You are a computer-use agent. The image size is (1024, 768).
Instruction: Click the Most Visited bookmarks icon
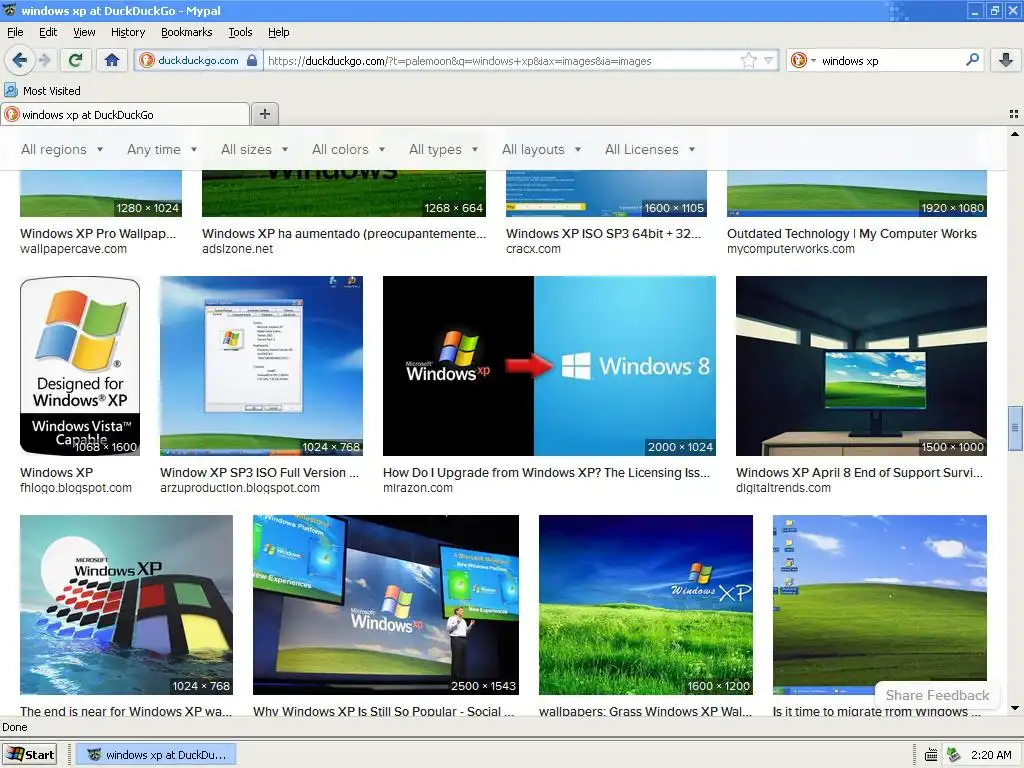pyautogui.click(x=11, y=90)
